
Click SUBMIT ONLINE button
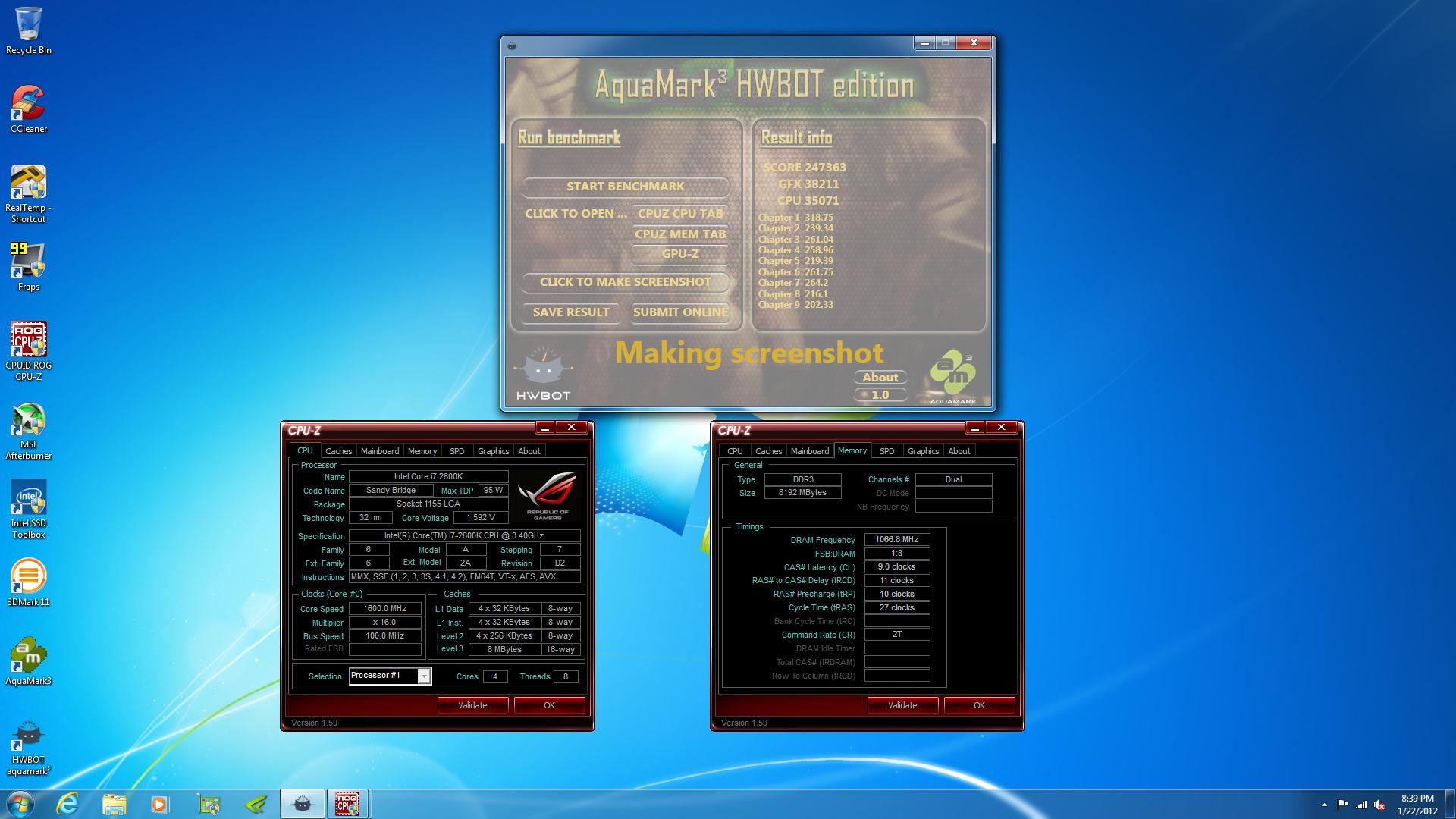click(x=680, y=312)
